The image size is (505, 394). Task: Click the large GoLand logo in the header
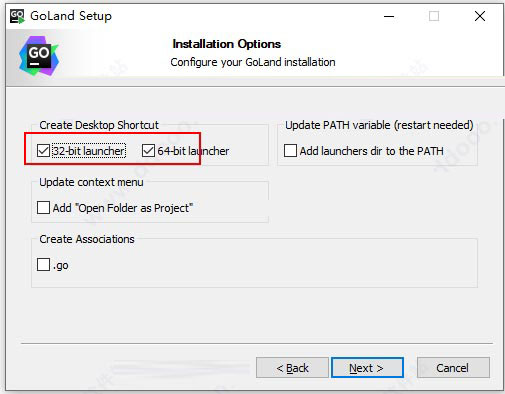pos(39,56)
